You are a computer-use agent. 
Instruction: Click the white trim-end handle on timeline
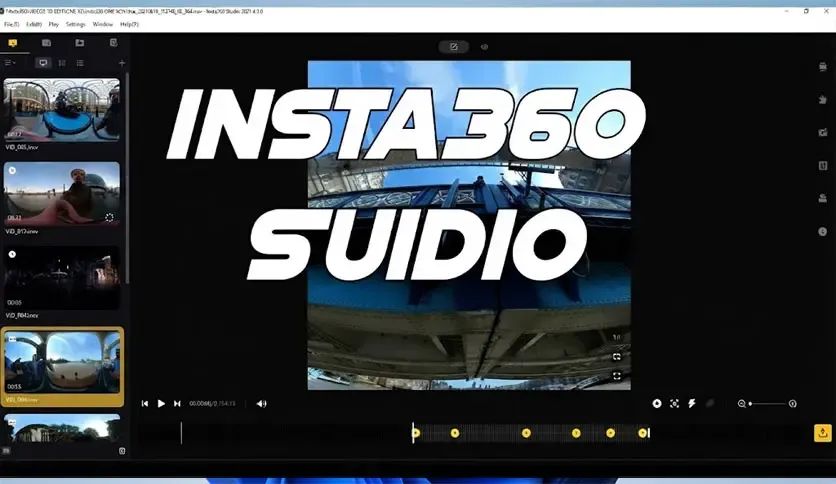point(648,433)
